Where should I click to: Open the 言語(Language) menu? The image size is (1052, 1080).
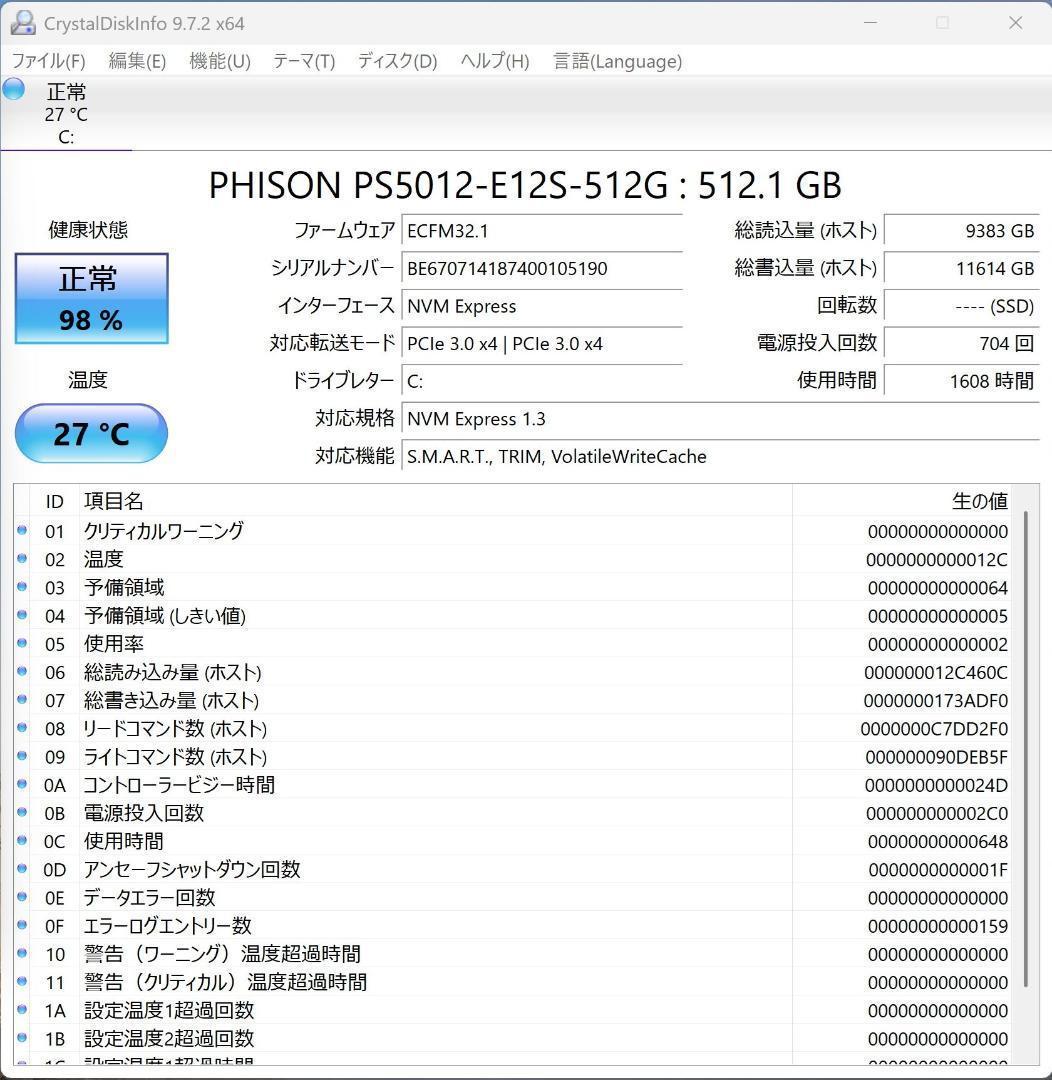click(x=616, y=61)
